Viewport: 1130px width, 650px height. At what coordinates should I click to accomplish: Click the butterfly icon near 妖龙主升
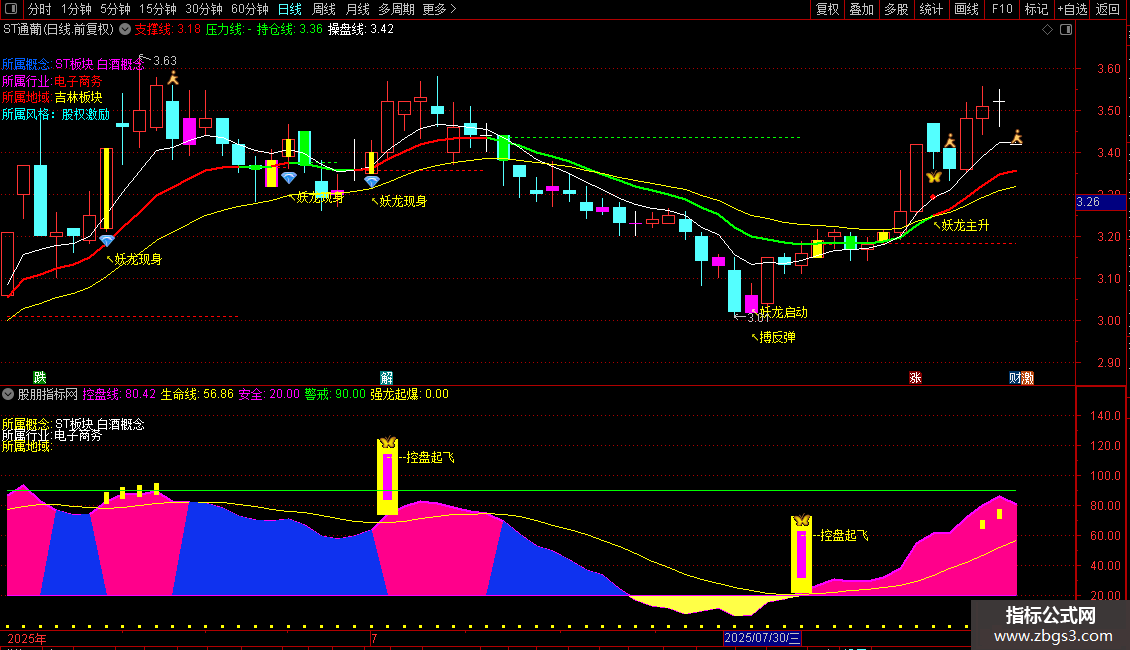934,177
